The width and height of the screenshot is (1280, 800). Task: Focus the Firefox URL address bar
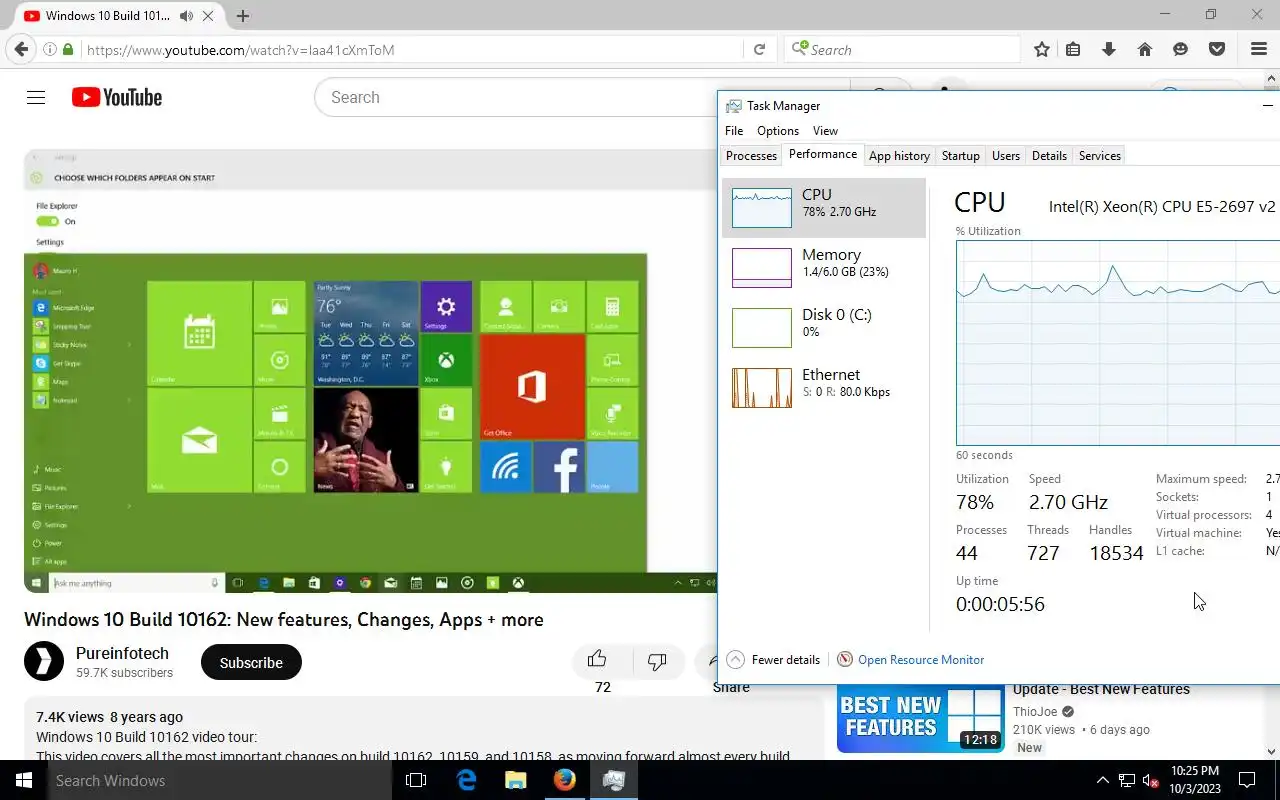point(410,49)
